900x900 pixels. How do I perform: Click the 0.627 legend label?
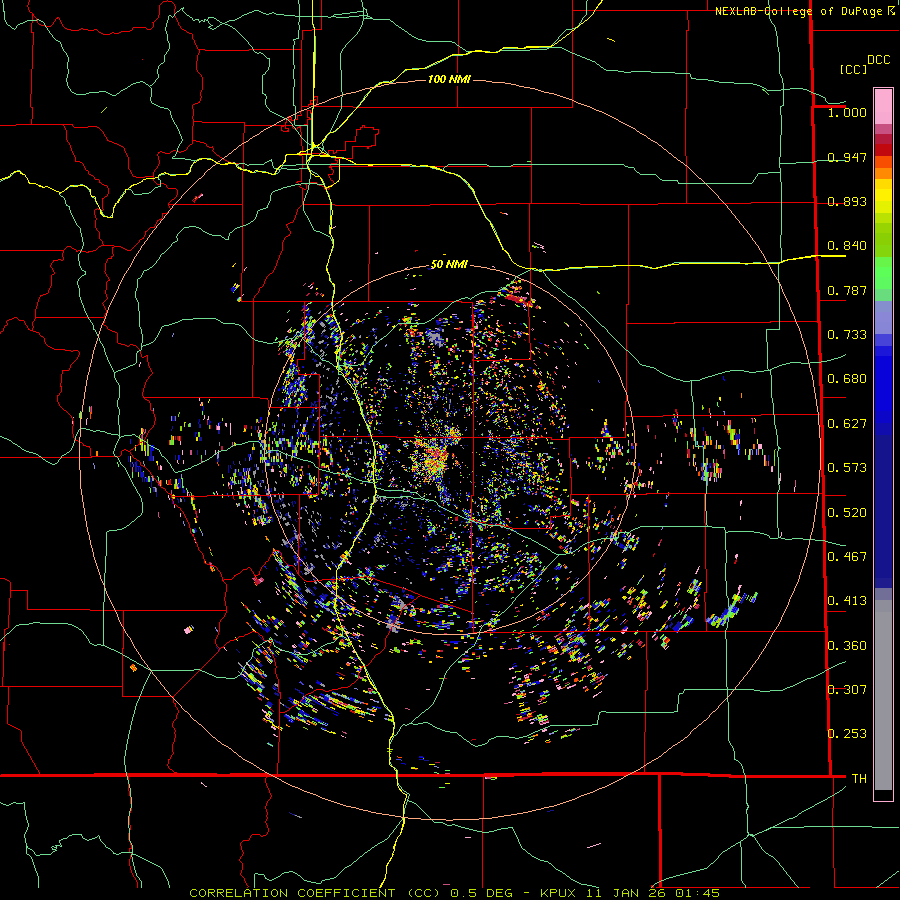[x=847, y=424]
